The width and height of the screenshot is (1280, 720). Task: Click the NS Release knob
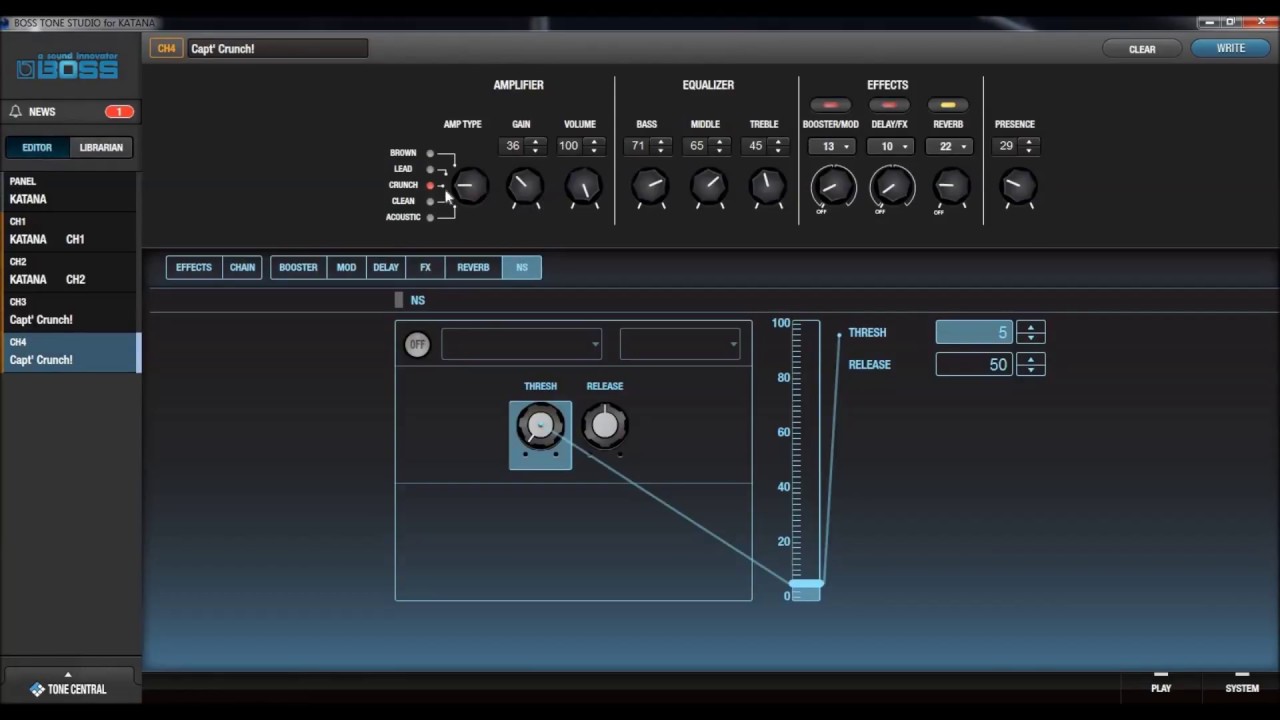(x=604, y=426)
